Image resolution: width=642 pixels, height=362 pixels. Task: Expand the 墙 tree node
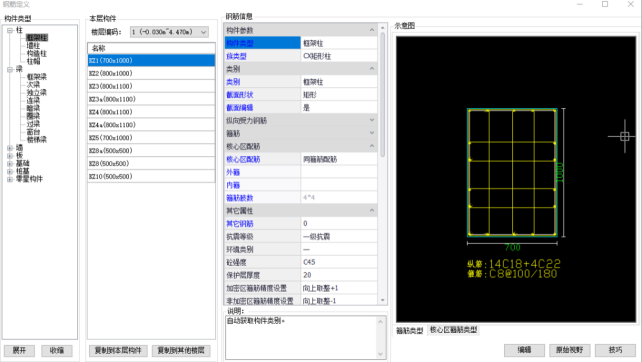click(10, 148)
